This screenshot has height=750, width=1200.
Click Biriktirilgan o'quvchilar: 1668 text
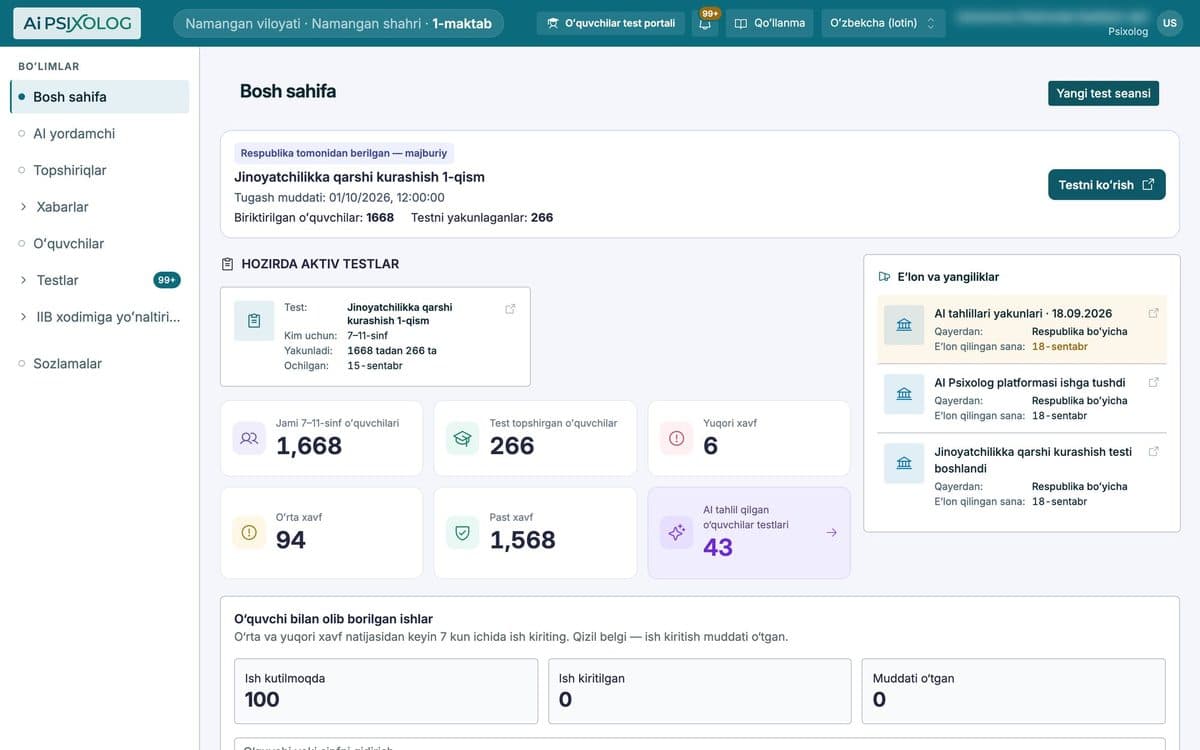(314, 217)
